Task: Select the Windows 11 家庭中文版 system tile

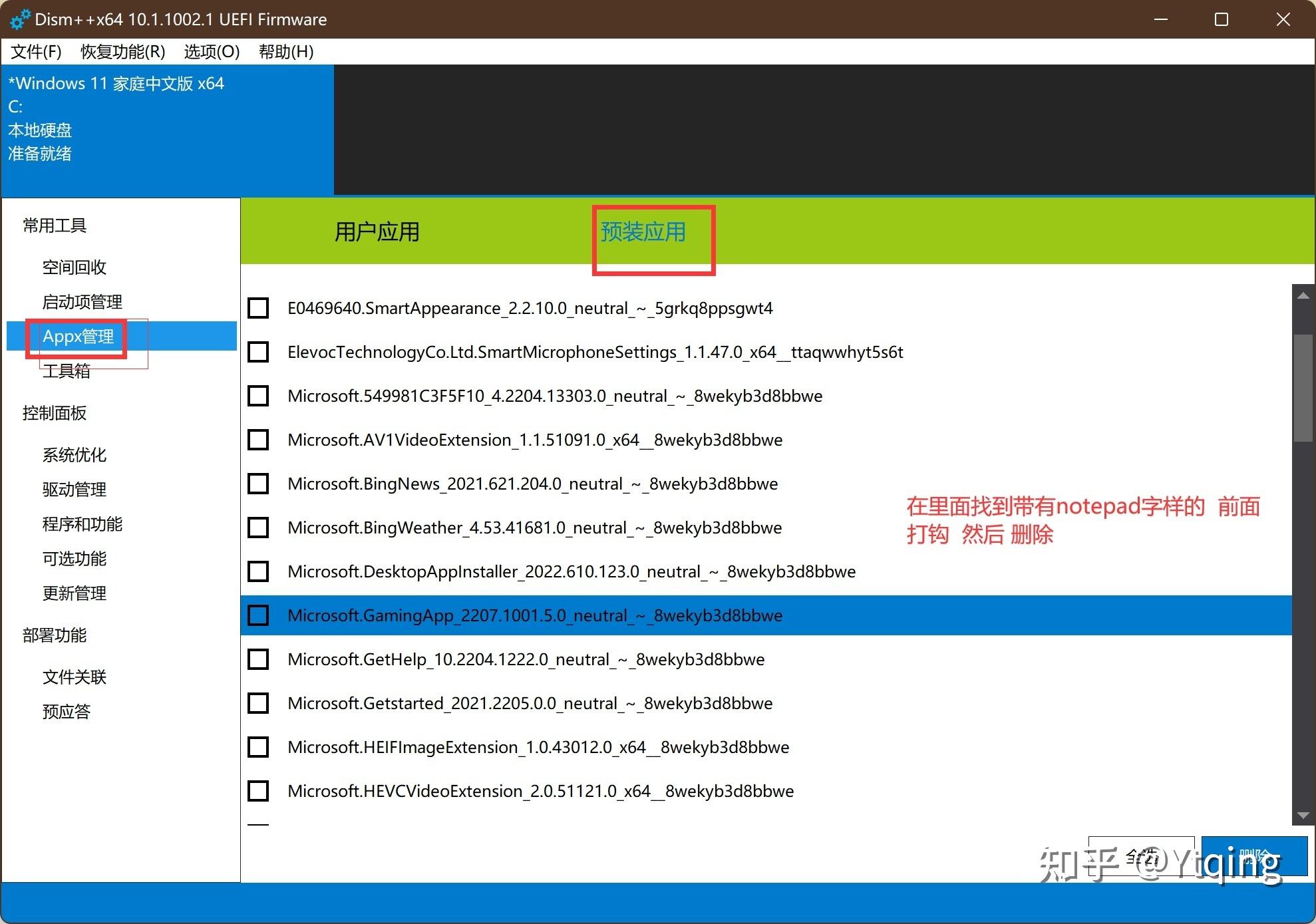Action: point(168,130)
